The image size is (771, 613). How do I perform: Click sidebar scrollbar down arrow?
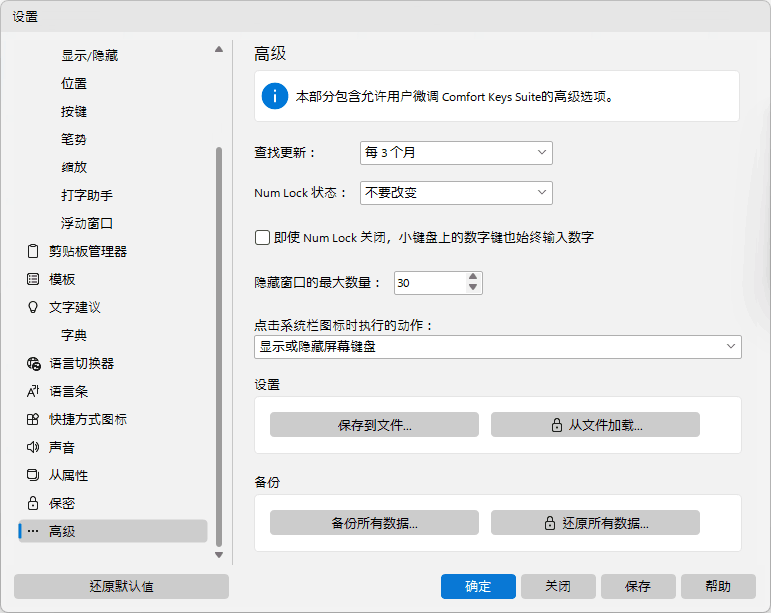(x=219, y=555)
